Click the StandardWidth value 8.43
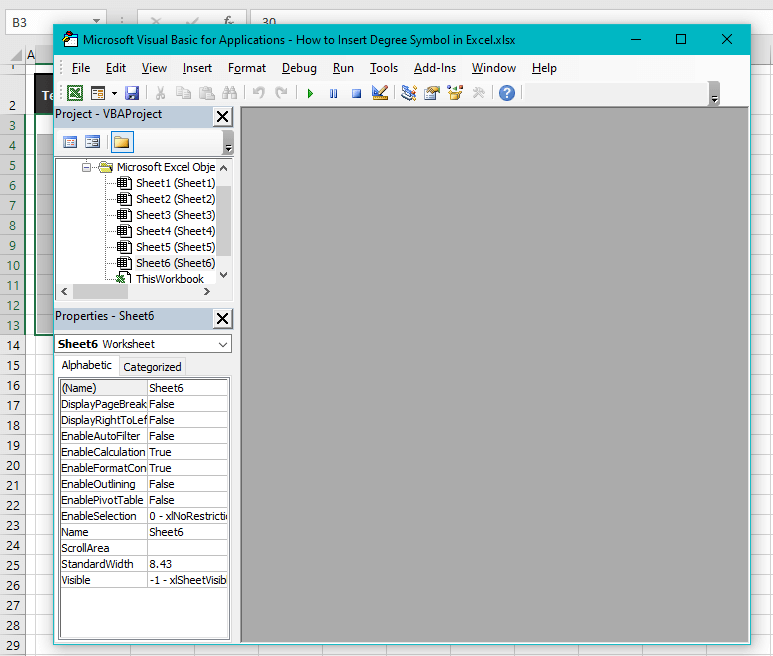This screenshot has height=656, width=773. click(187, 564)
